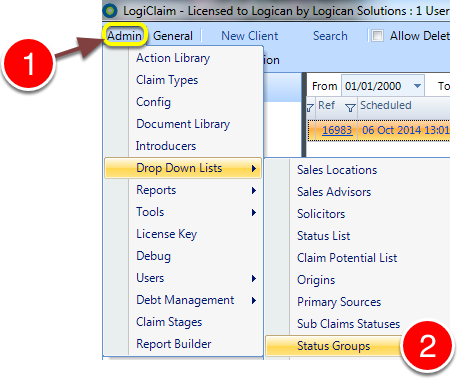Choose Introducers in the Admin menu
464x381 pixels.
pyautogui.click(x=183, y=146)
